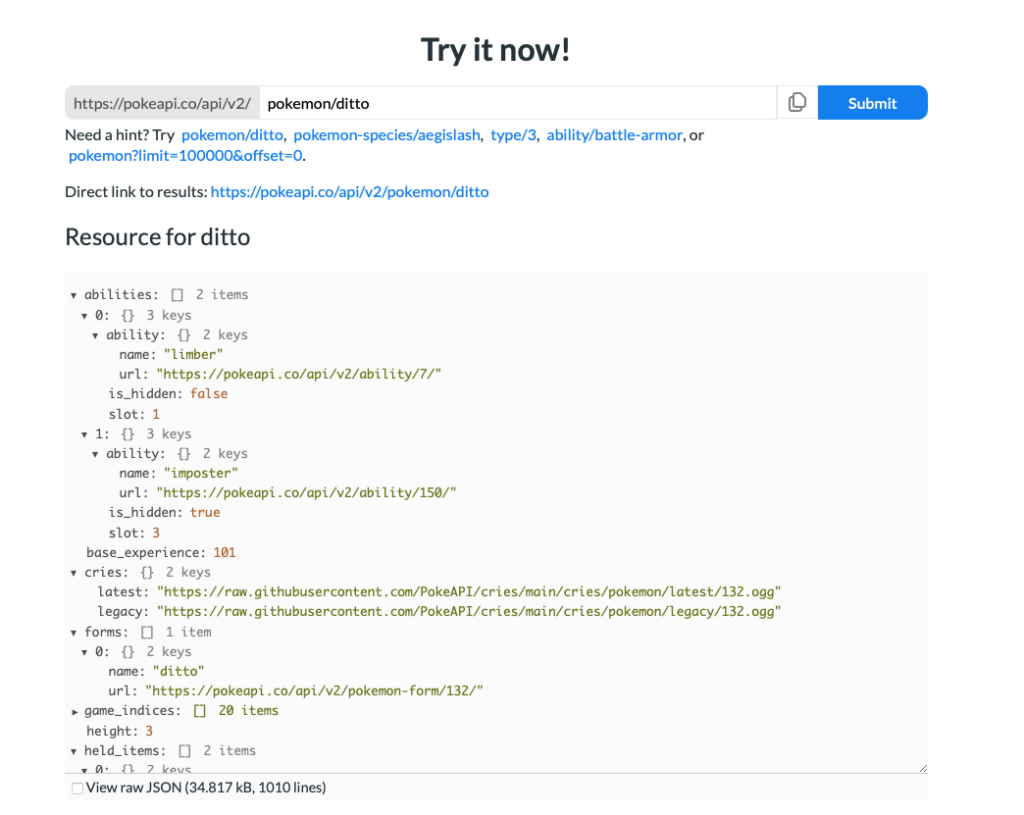Click the "imposter" name value
Viewport: 1024px width, 815px height.
201,473
